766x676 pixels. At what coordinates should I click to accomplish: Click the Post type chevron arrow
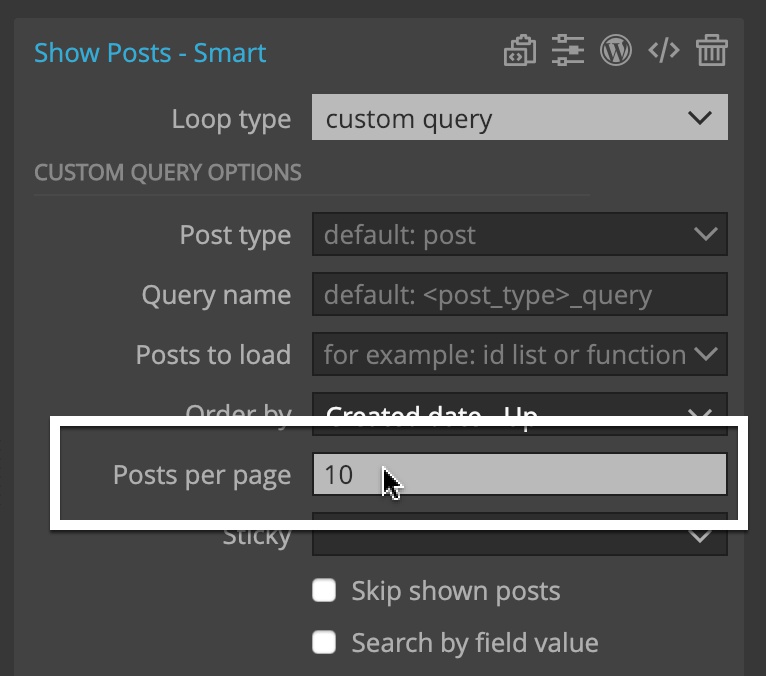point(705,234)
